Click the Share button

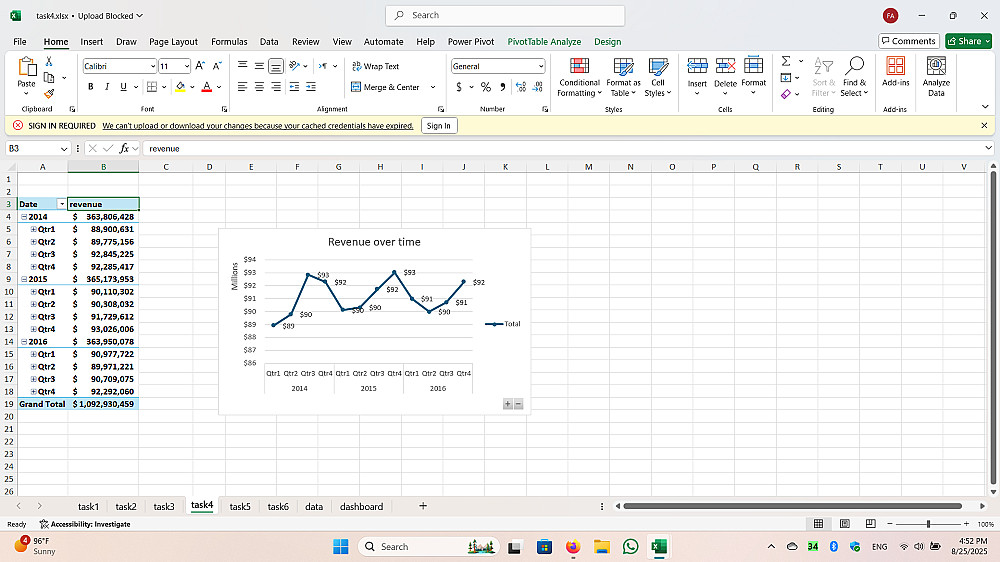(x=968, y=41)
